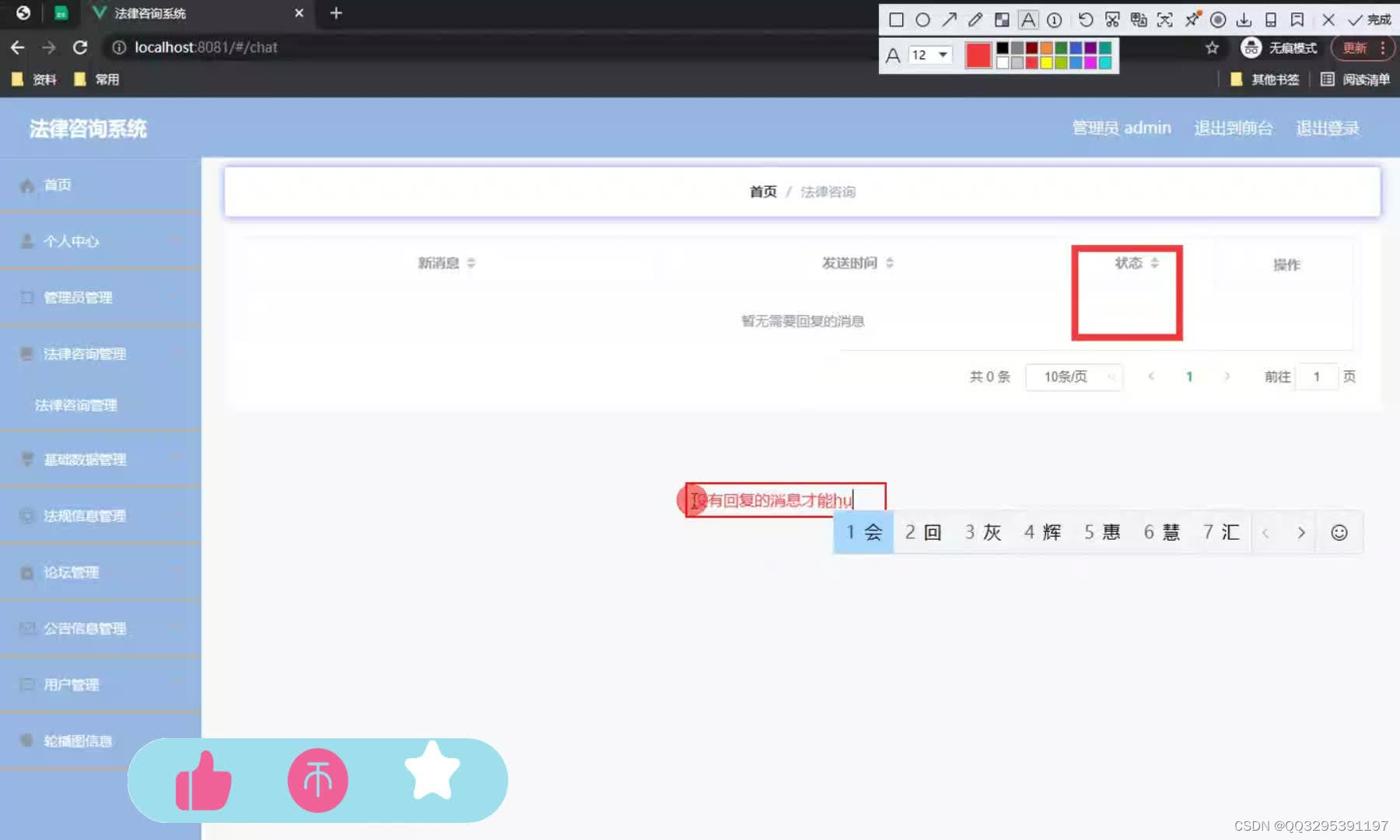Save the screenshot via download icon
The height and width of the screenshot is (840, 1400).
pyautogui.click(x=1244, y=20)
